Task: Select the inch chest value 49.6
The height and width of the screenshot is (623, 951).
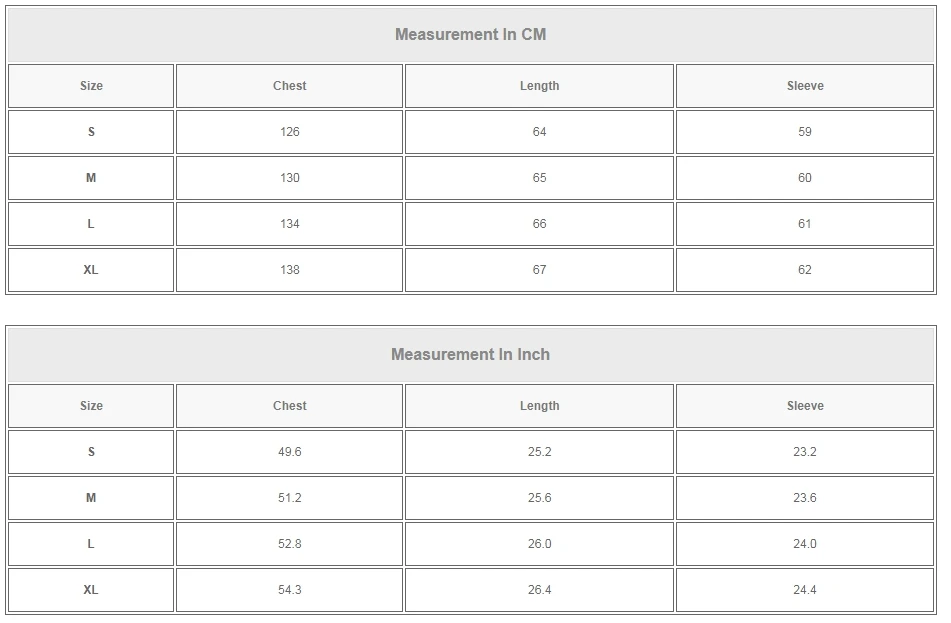Action: [x=289, y=452]
